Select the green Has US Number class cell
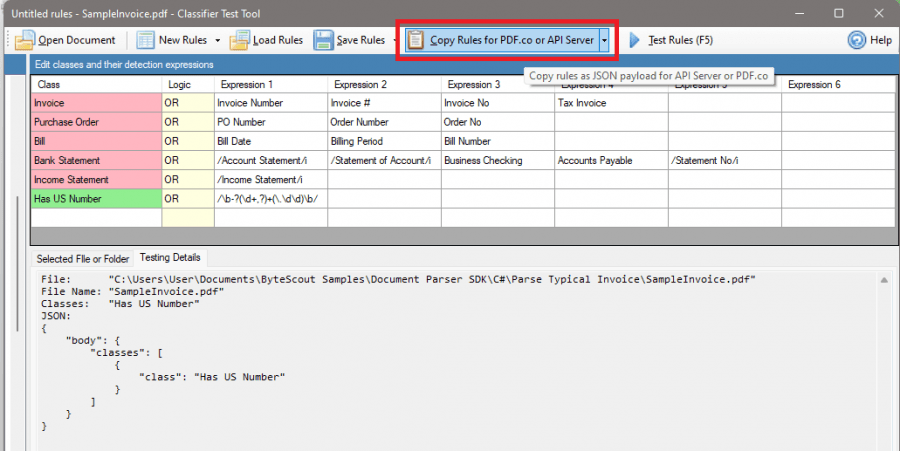The height and width of the screenshot is (451, 900). (x=96, y=199)
